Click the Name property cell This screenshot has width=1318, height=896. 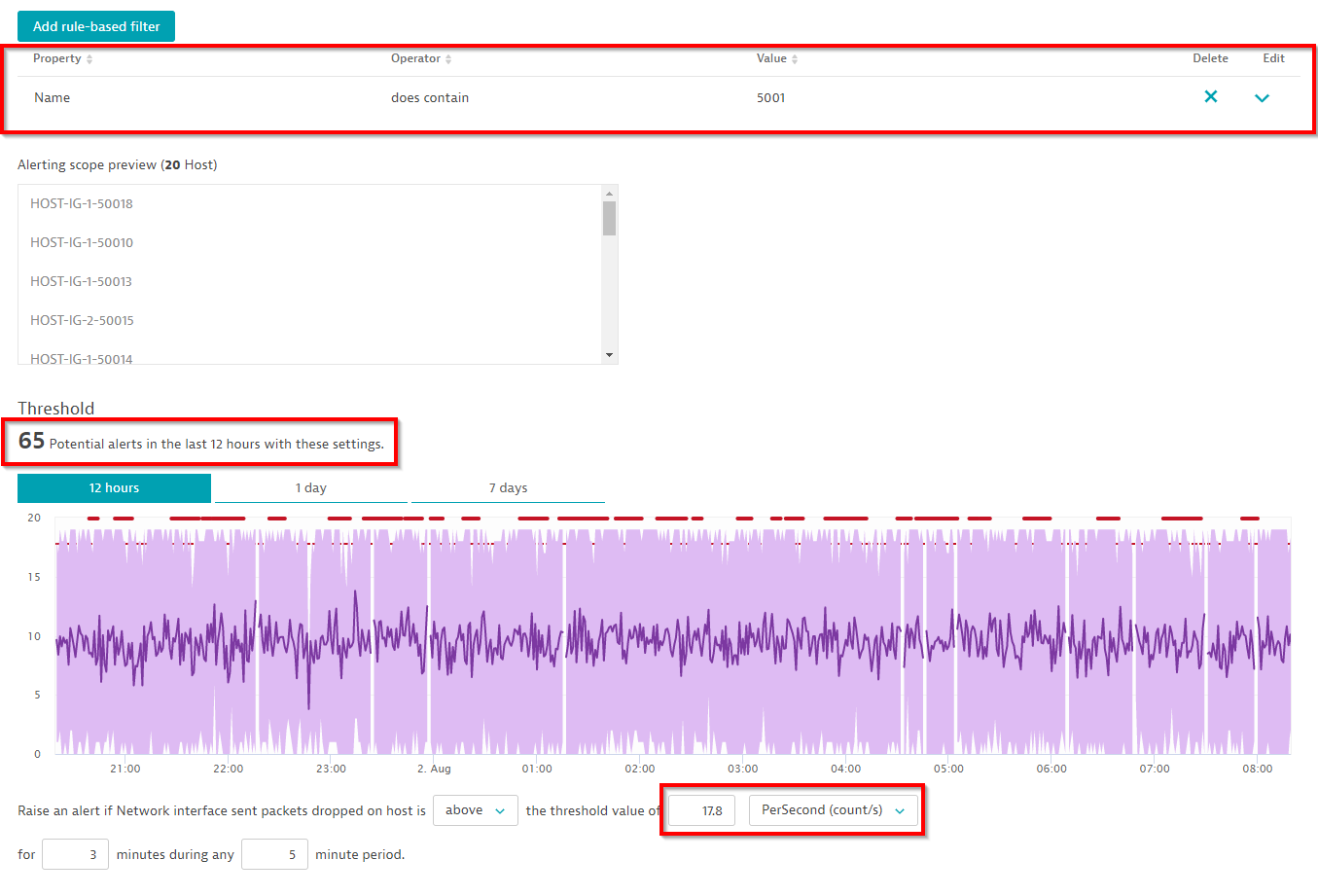52,97
